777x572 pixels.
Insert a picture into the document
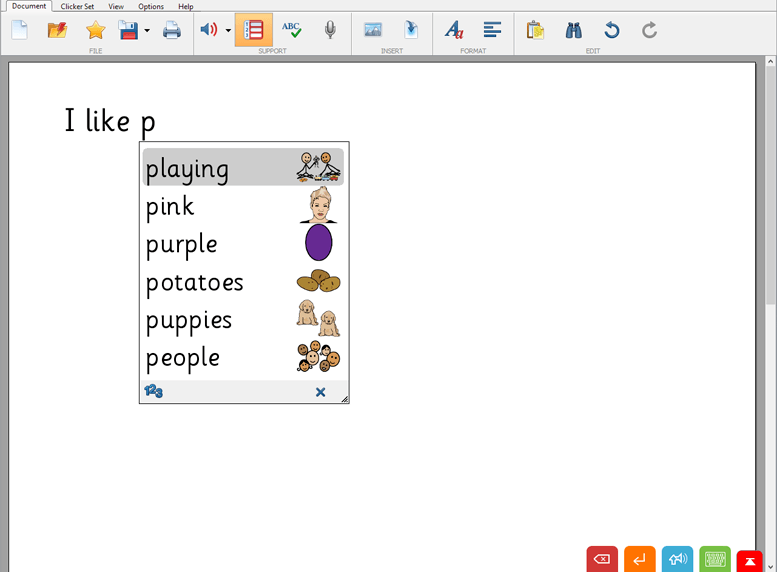pyautogui.click(x=373, y=30)
